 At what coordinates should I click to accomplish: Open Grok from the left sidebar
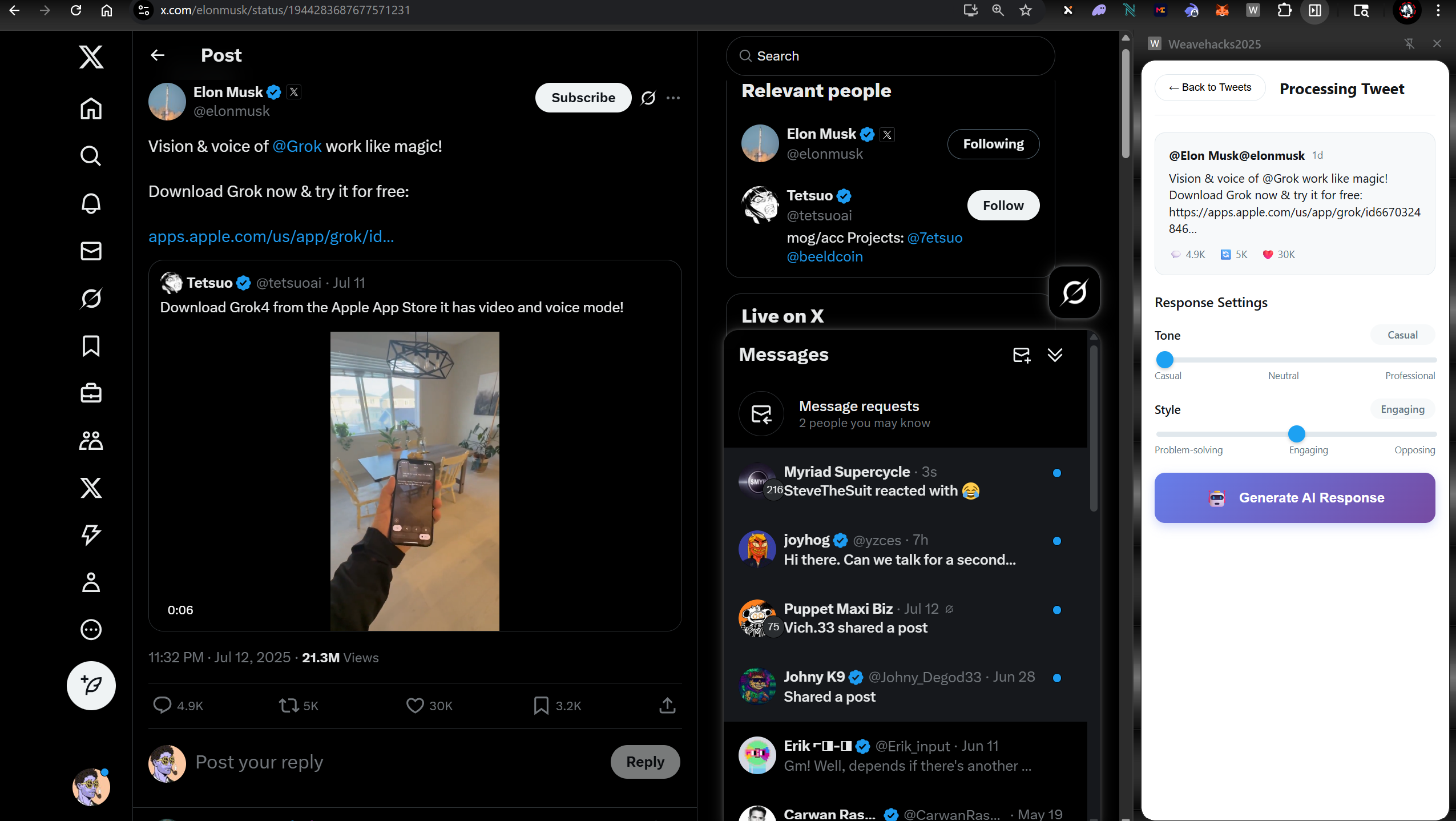(x=91, y=298)
